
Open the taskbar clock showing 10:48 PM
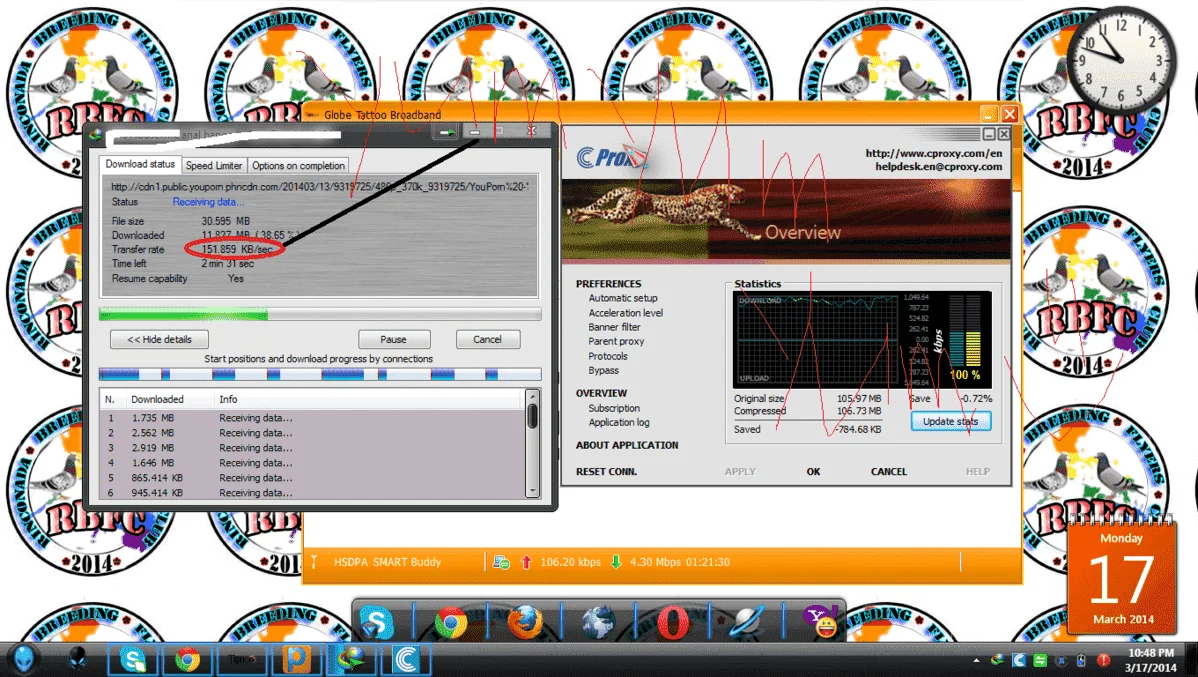click(x=1151, y=660)
